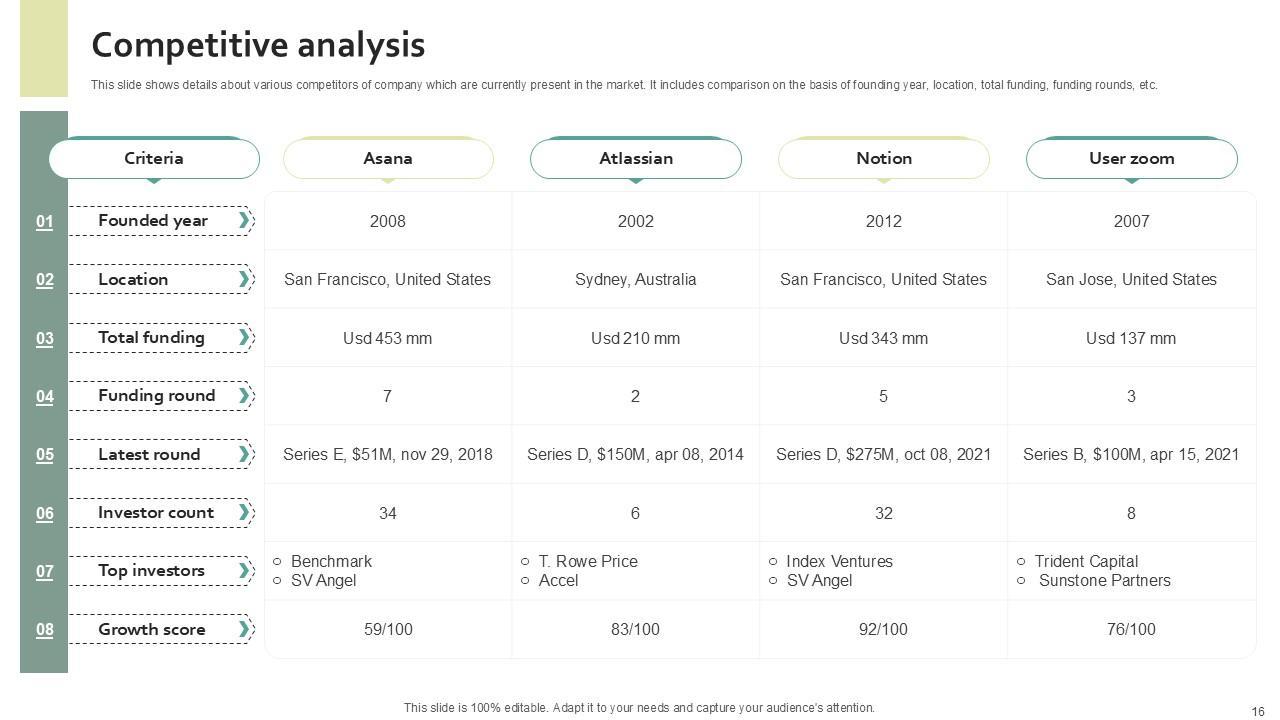1280x720 pixels.
Task: Click the Sydney, Australia location cell
Action: coord(636,279)
